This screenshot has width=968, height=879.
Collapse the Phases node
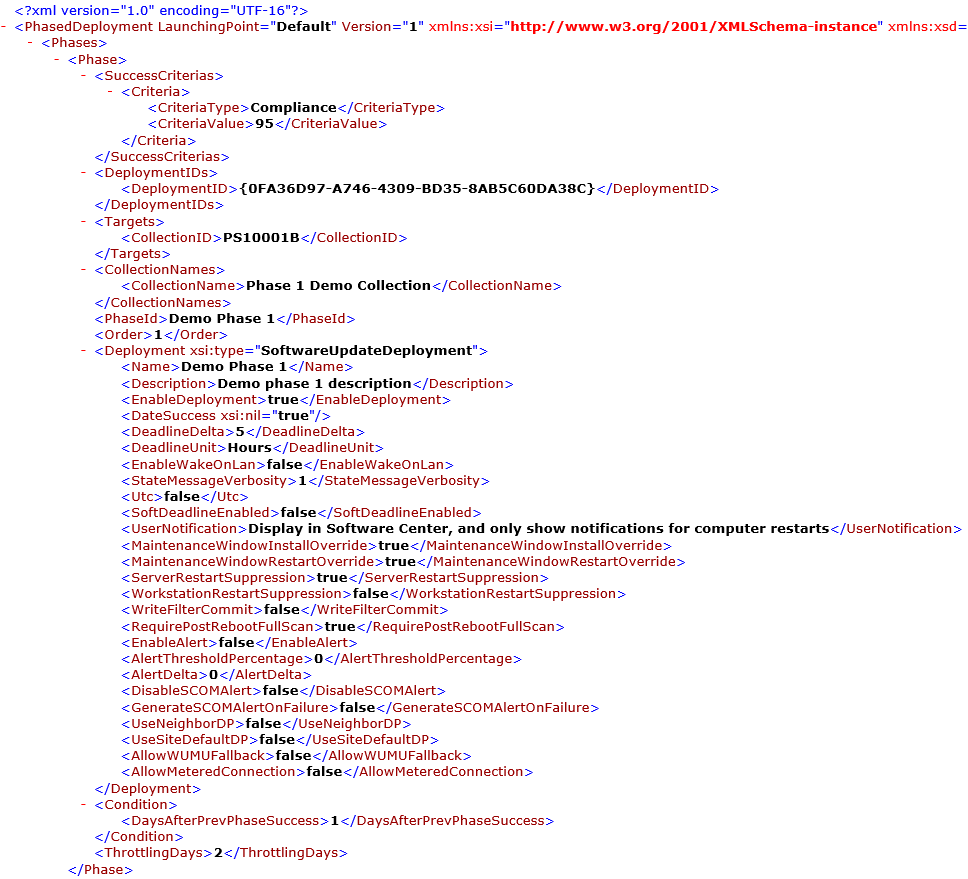pos(30,43)
